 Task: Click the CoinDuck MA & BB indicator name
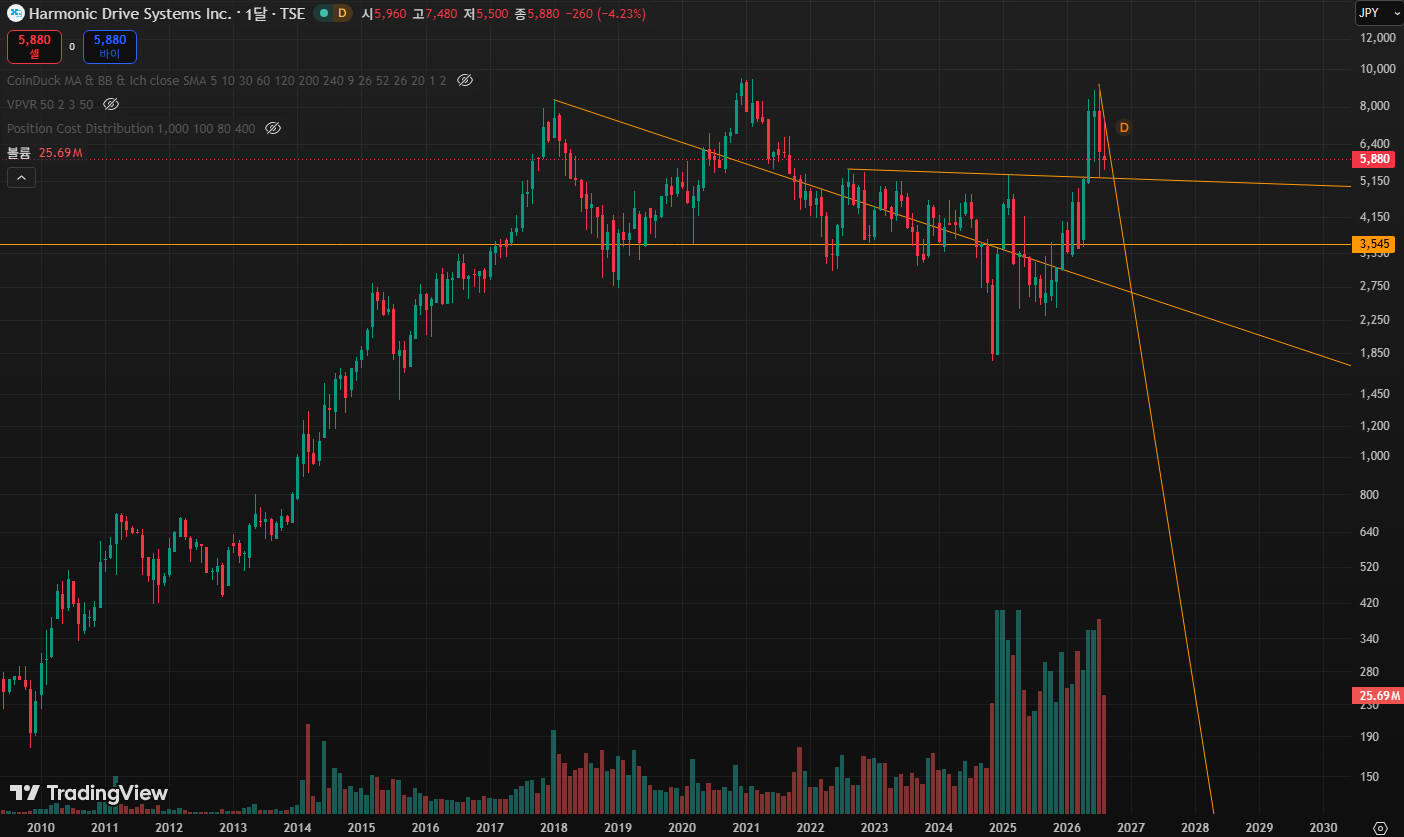227,80
